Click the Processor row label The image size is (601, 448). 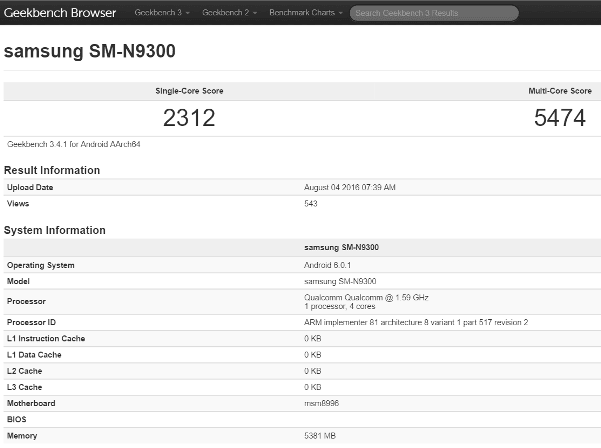[26, 301]
